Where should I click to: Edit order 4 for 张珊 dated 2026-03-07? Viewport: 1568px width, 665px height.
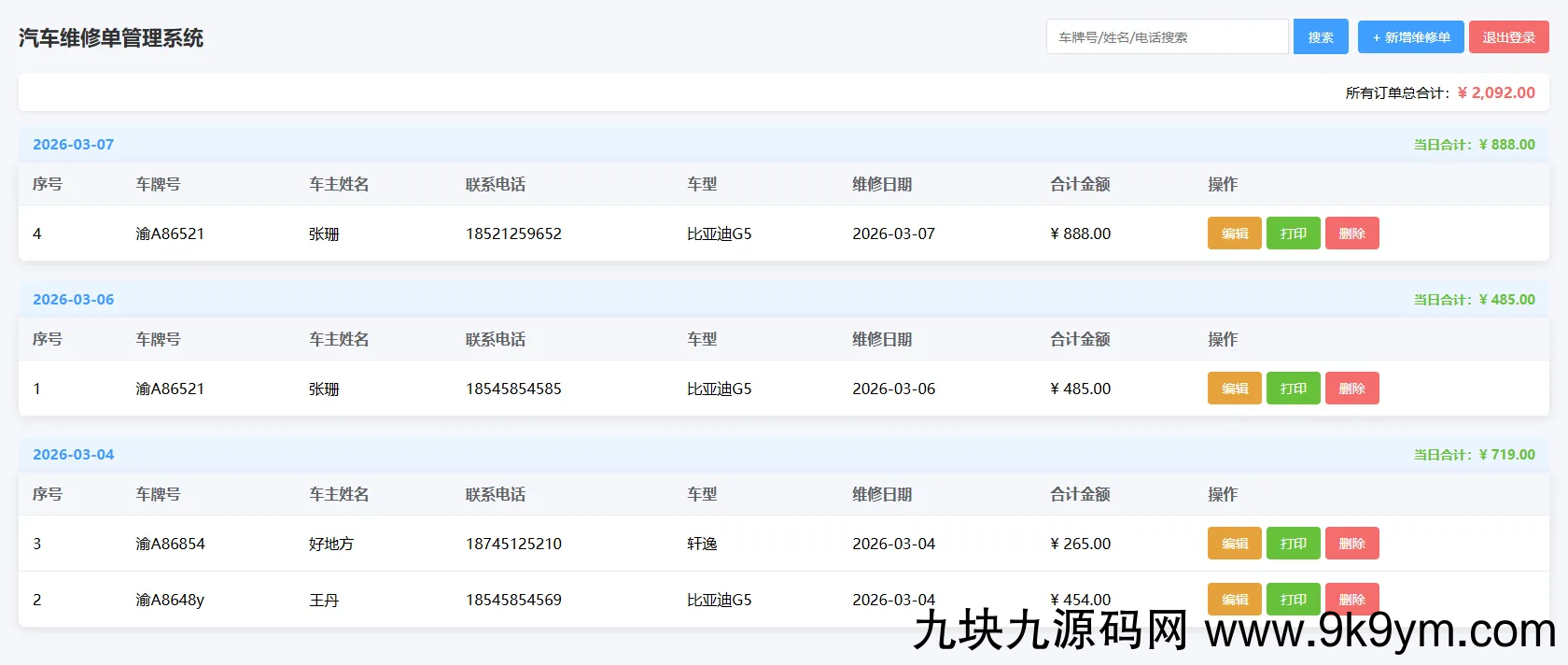click(1234, 233)
